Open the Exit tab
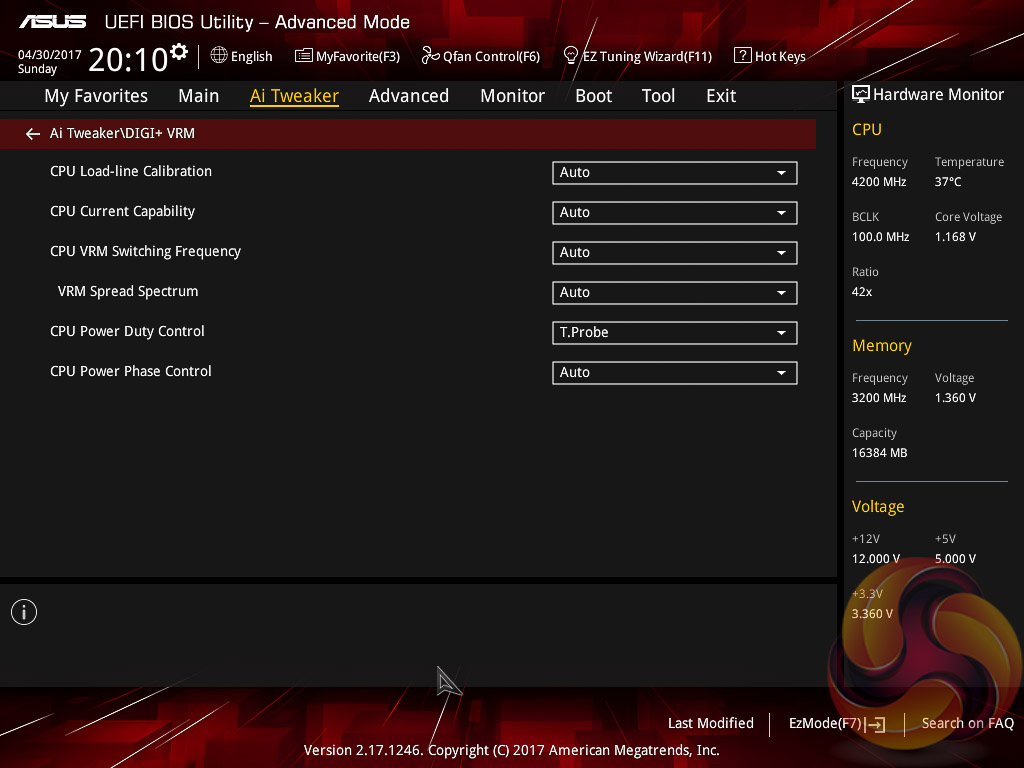This screenshot has height=768, width=1024. point(721,96)
